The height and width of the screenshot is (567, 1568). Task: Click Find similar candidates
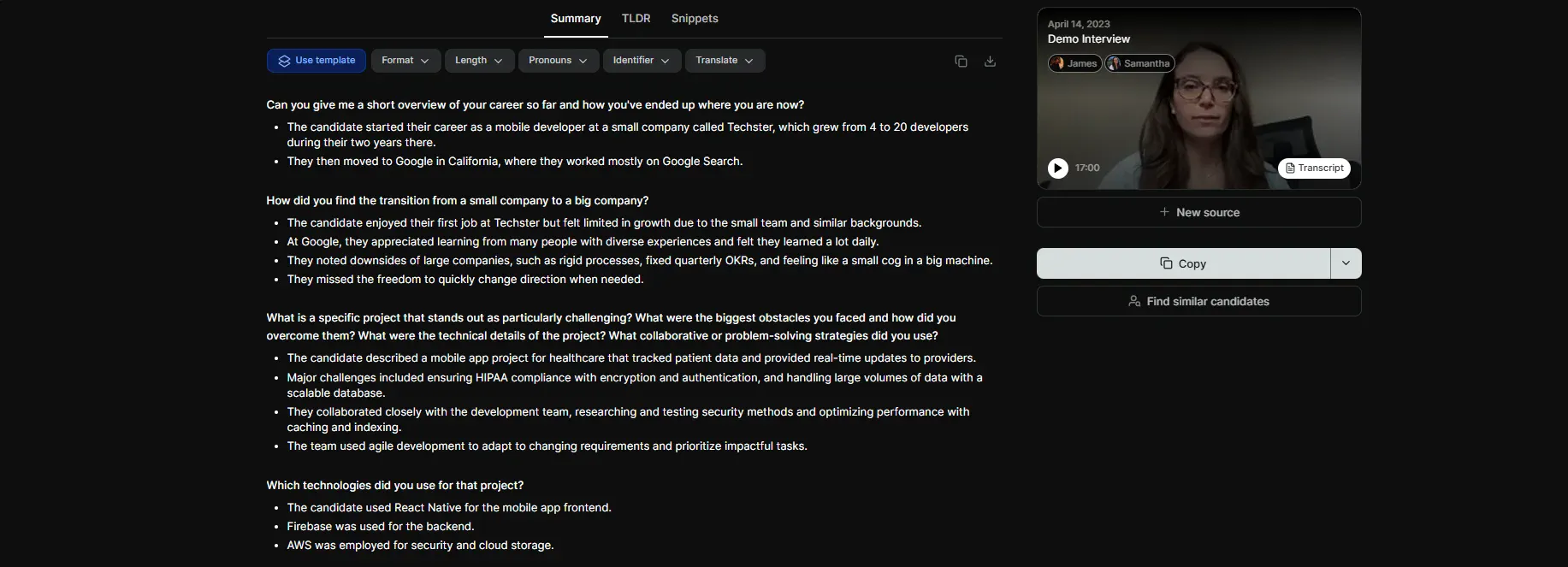pyautogui.click(x=1198, y=300)
